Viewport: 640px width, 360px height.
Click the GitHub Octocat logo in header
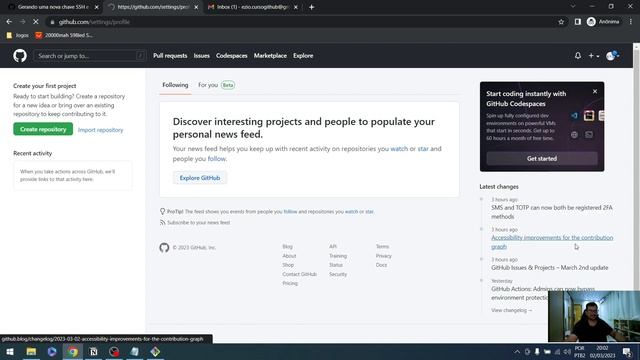point(20,56)
